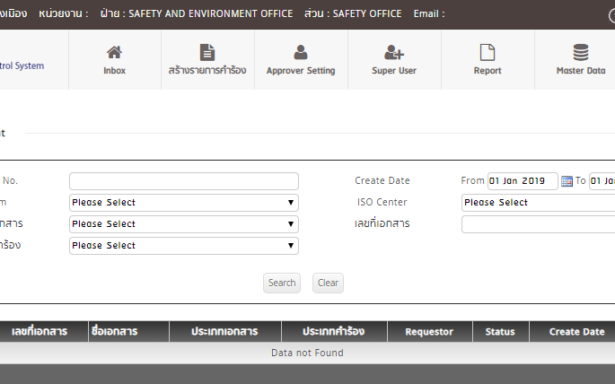
Task: Click the Super User add-person icon
Action: click(x=394, y=52)
